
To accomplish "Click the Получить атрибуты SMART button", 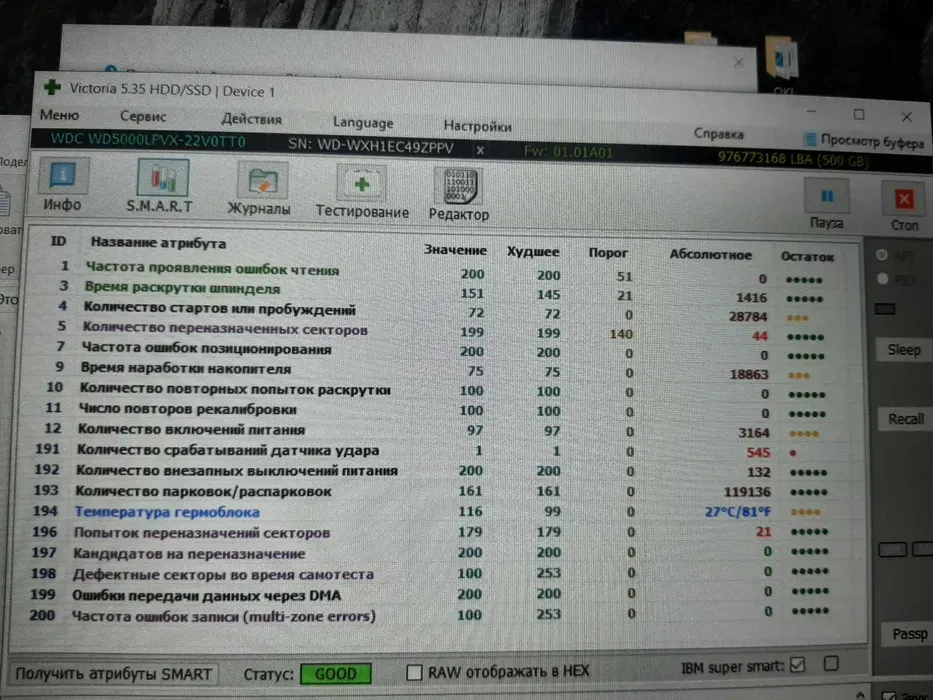I will pos(113,674).
